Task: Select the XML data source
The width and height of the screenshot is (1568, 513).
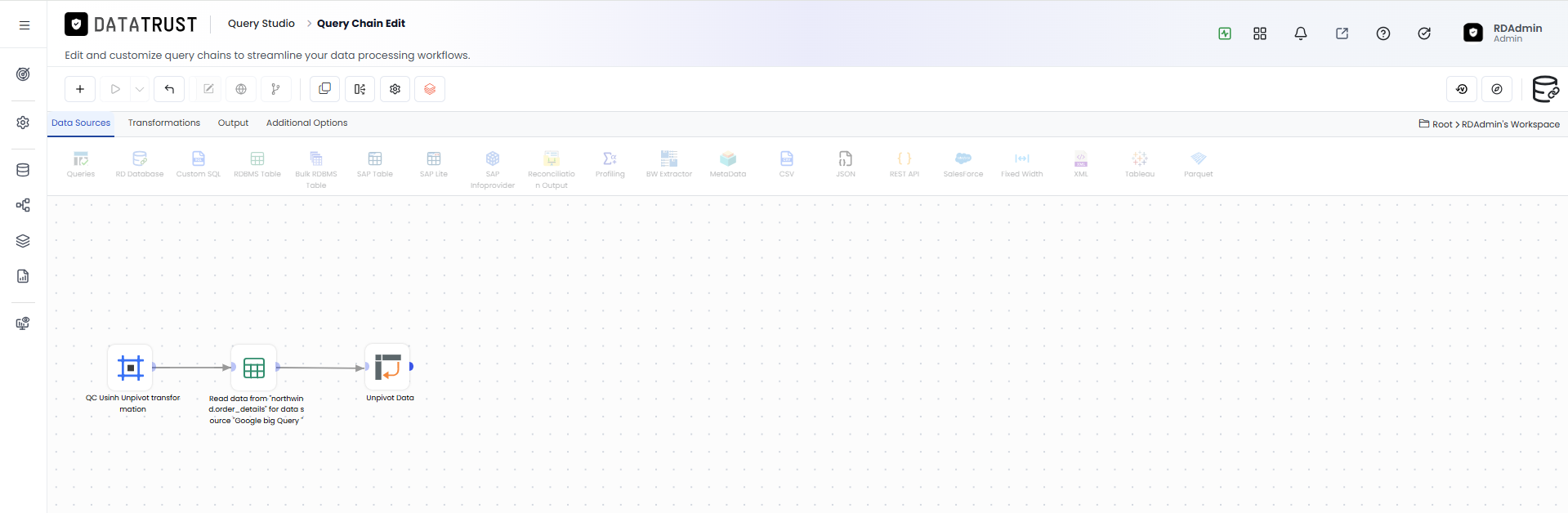Action: pos(1081,164)
